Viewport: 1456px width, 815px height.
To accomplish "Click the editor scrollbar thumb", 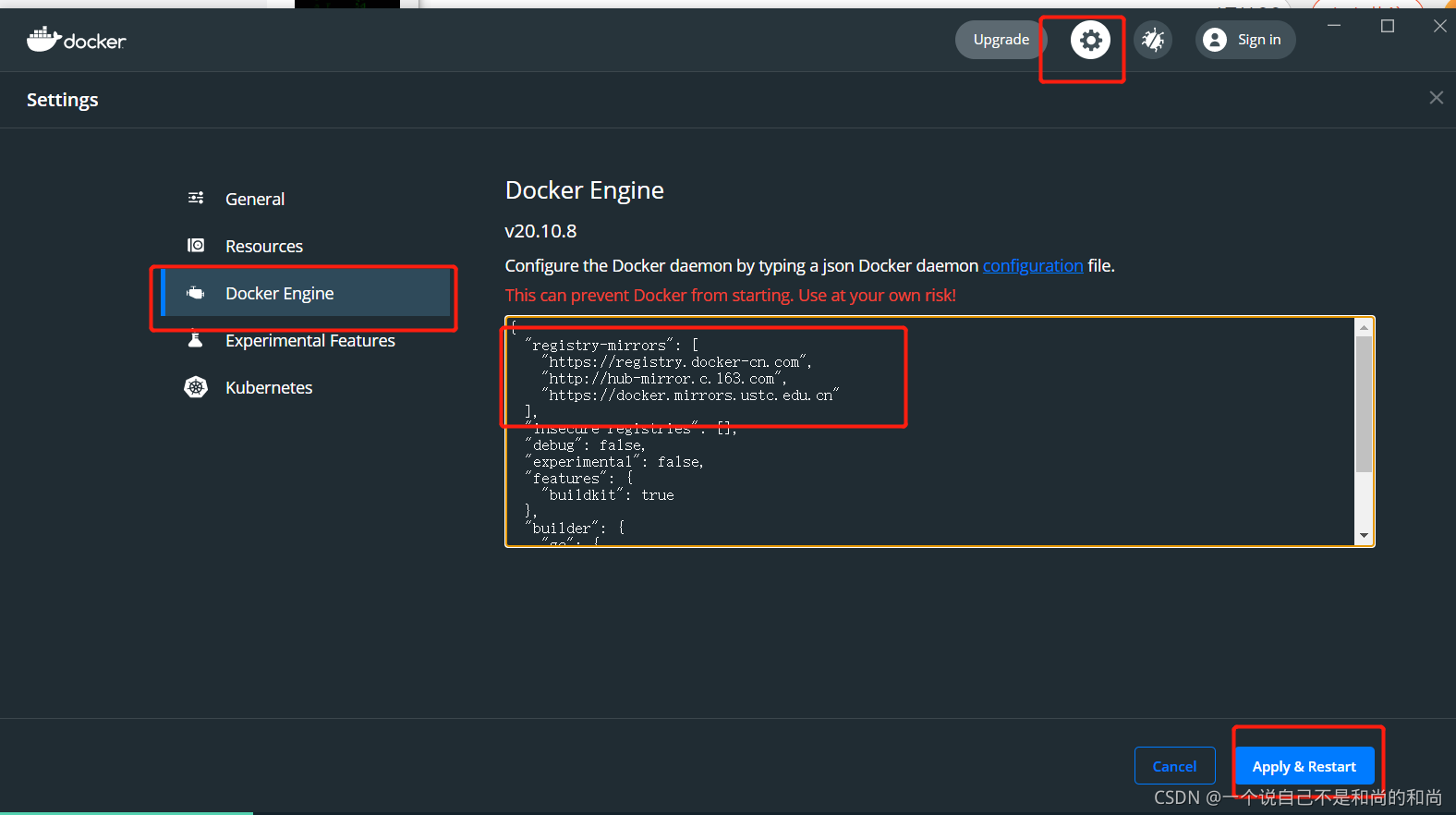I will (x=1364, y=405).
